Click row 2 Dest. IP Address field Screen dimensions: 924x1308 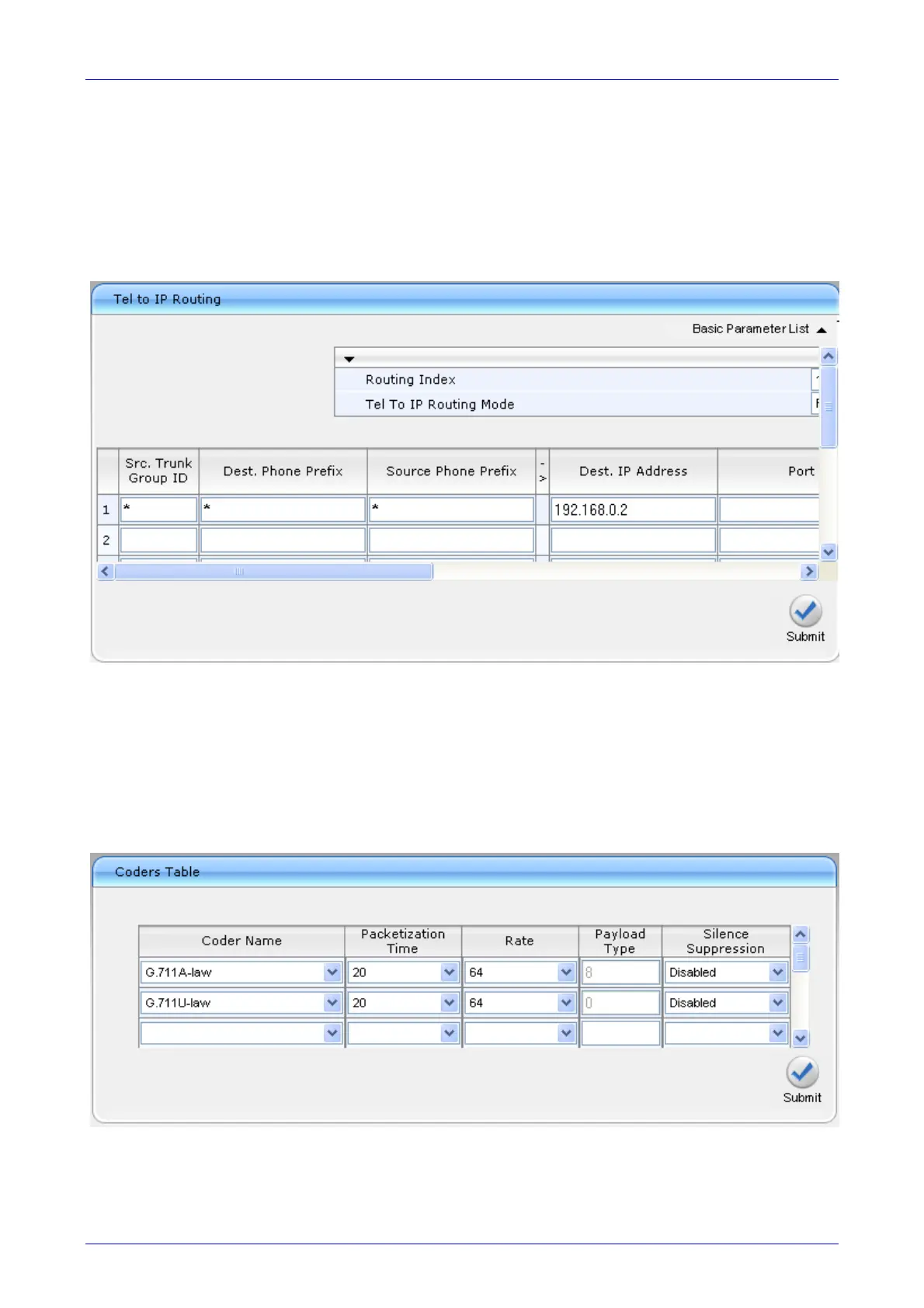pyautogui.click(x=633, y=540)
